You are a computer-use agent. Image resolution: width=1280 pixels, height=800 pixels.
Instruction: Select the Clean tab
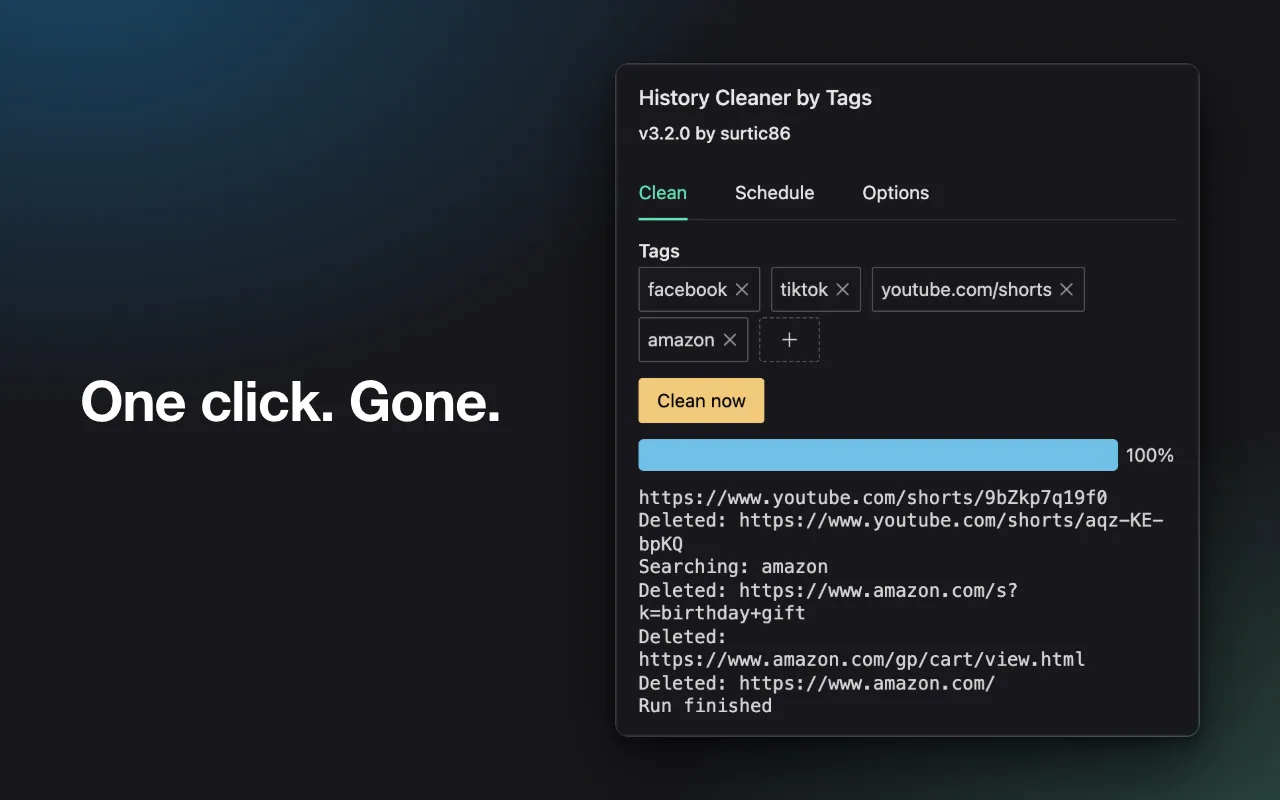[x=663, y=193]
